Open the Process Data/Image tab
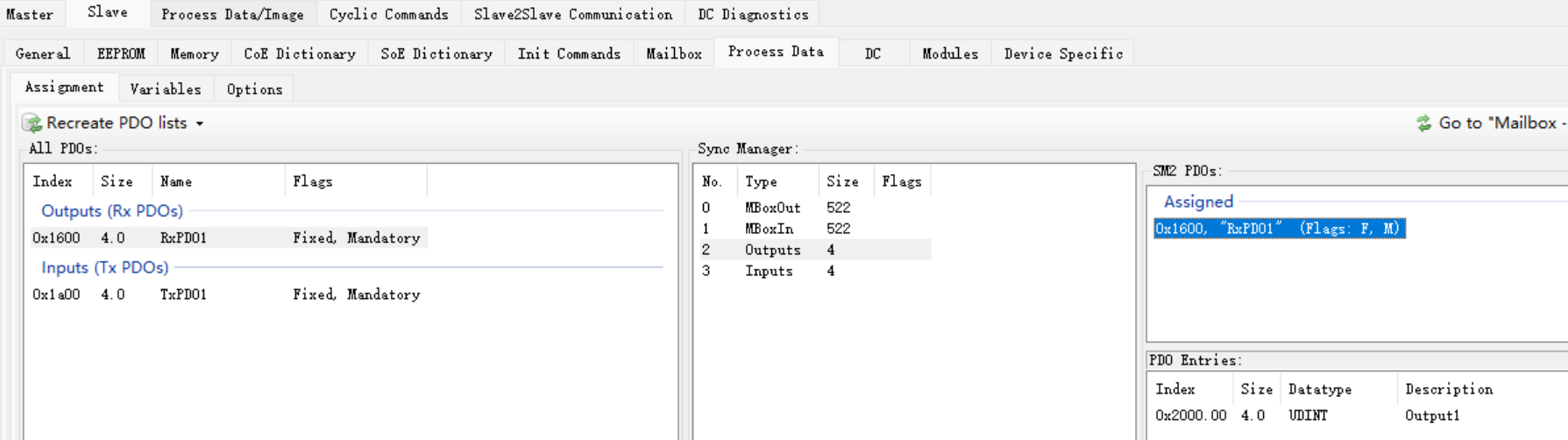This screenshot has height=440, width=1568. pos(232,14)
